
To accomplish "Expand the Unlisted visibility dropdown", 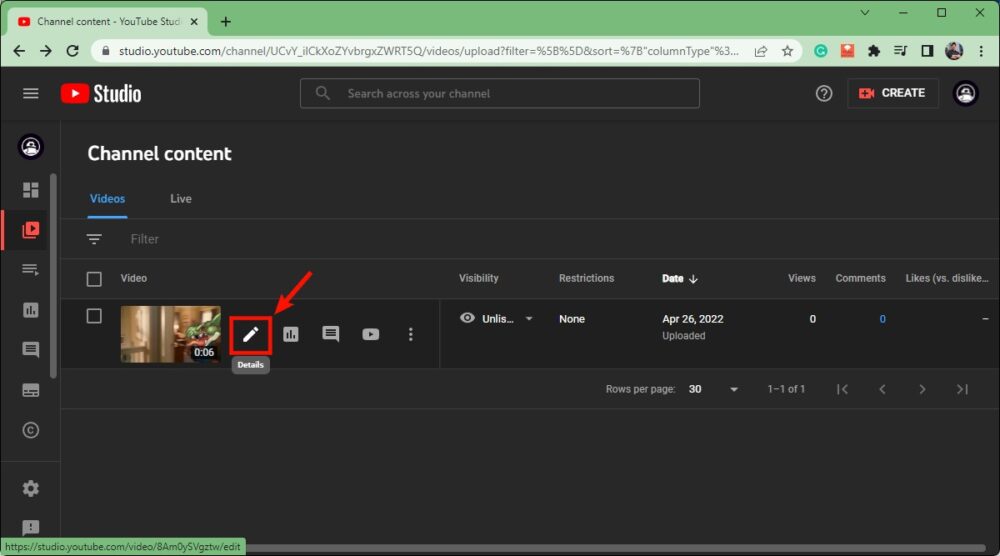I will [529, 319].
